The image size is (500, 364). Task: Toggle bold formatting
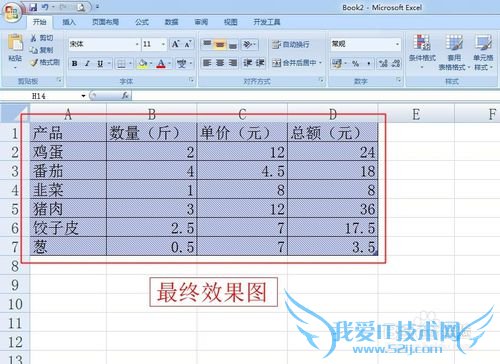[x=75, y=63]
